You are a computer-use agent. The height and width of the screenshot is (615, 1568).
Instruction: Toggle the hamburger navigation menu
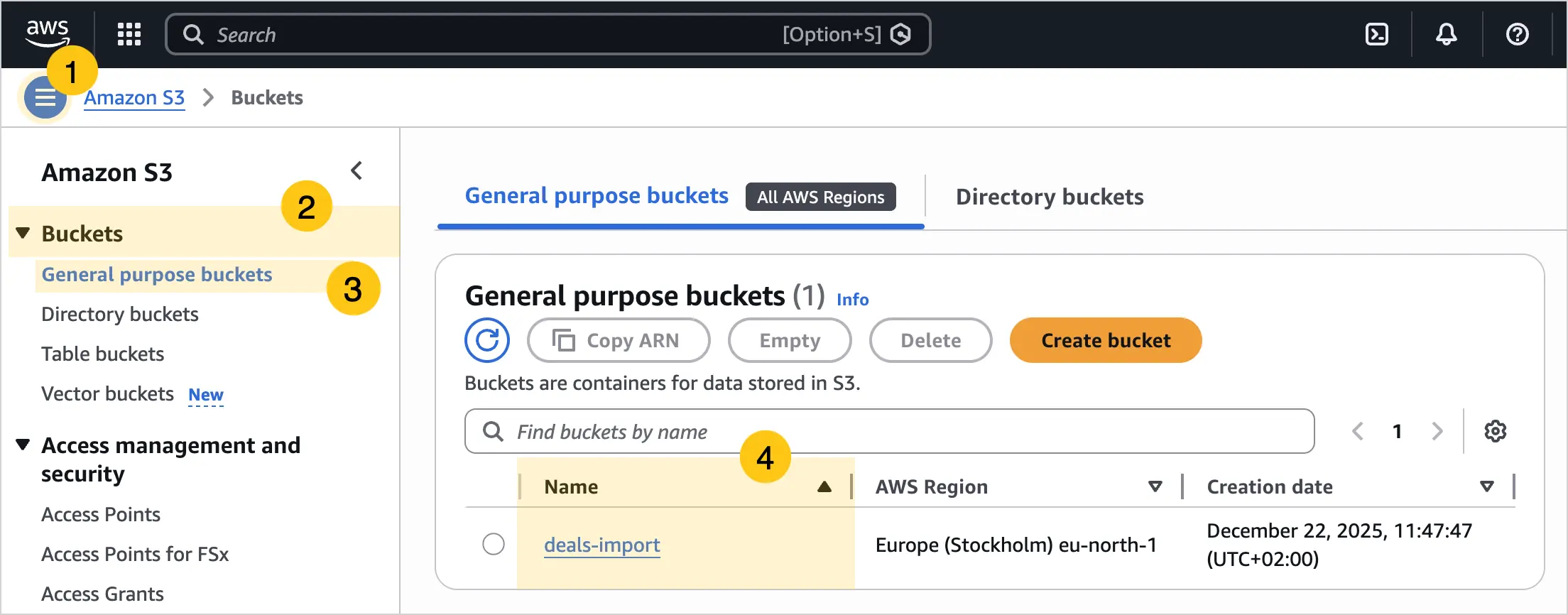click(x=45, y=97)
